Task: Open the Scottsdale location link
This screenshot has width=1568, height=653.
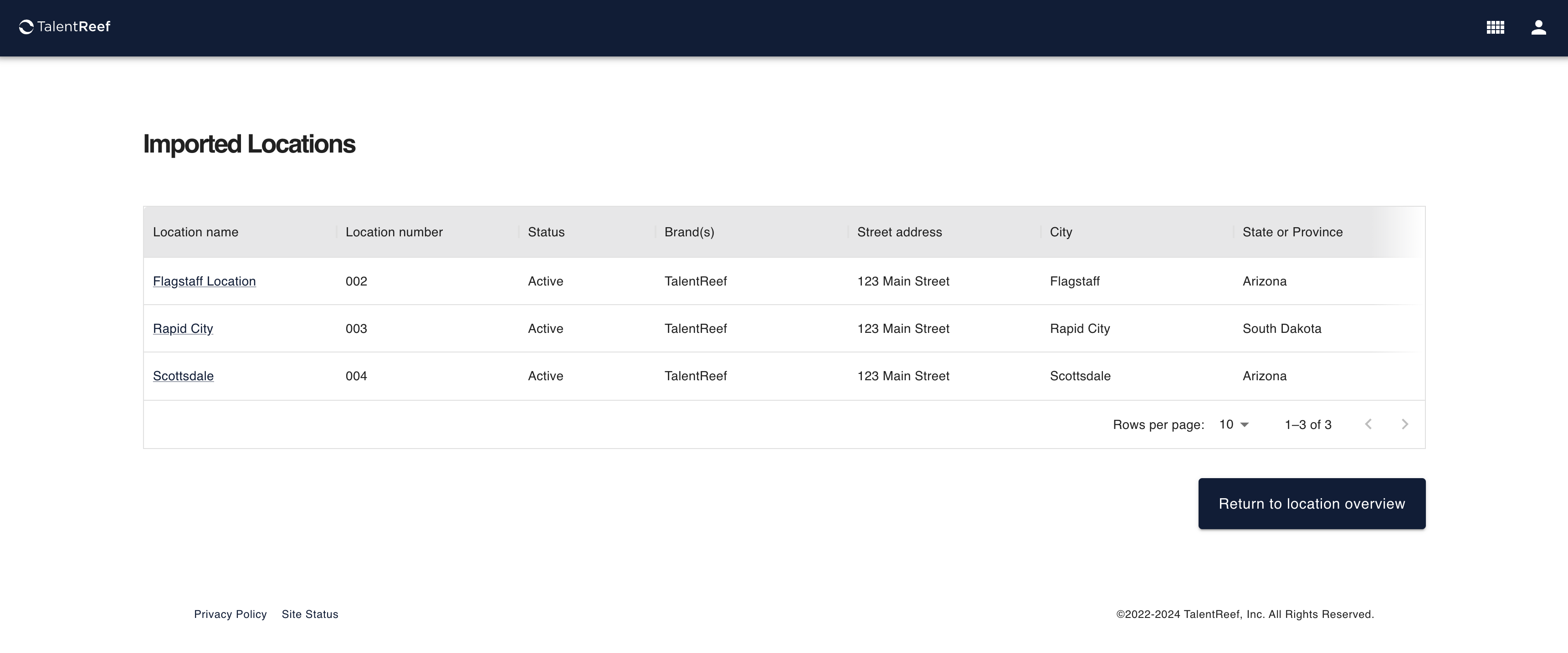Action: click(x=183, y=376)
